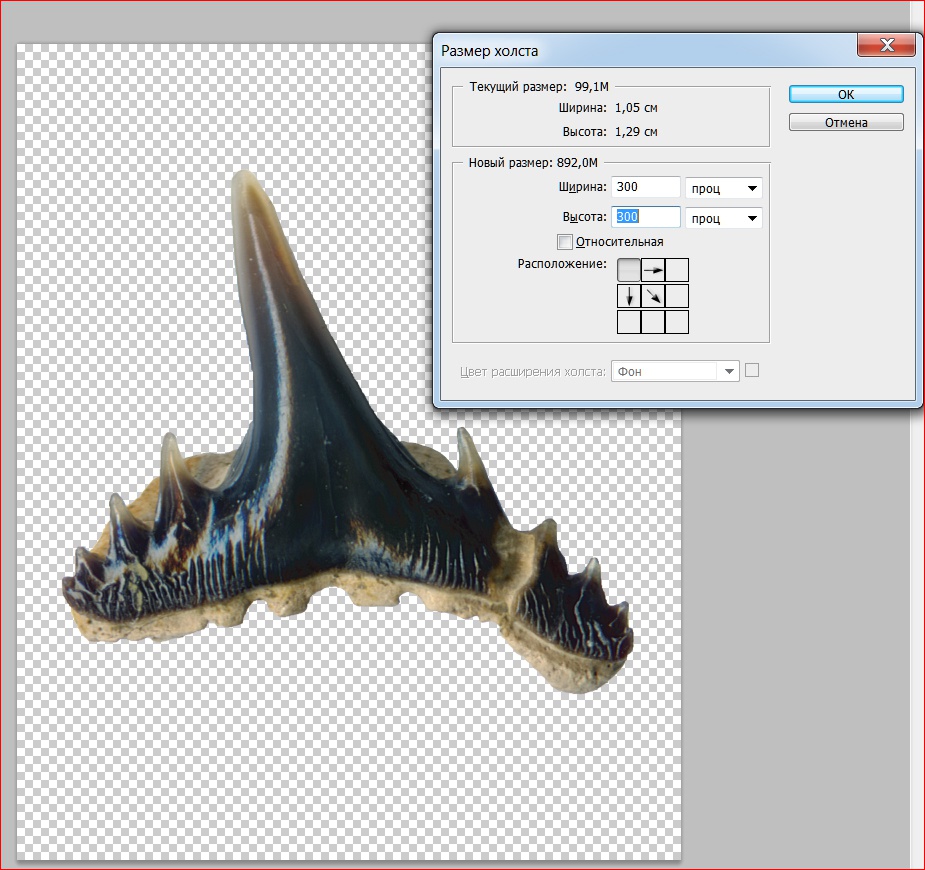Set anchor to bottom-left grid cell
Image resolution: width=925 pixels, height=870 pixels.
(x=629, y=321)
